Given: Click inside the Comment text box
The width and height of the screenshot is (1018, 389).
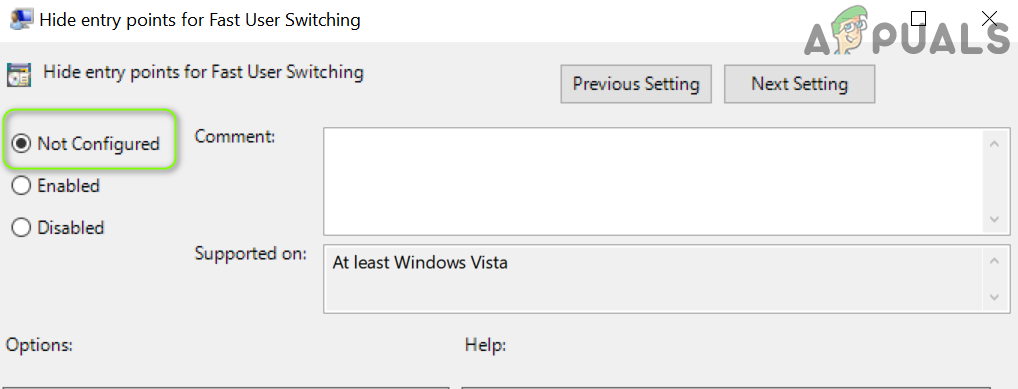Looking at the screenshot, I should point(652,181).
